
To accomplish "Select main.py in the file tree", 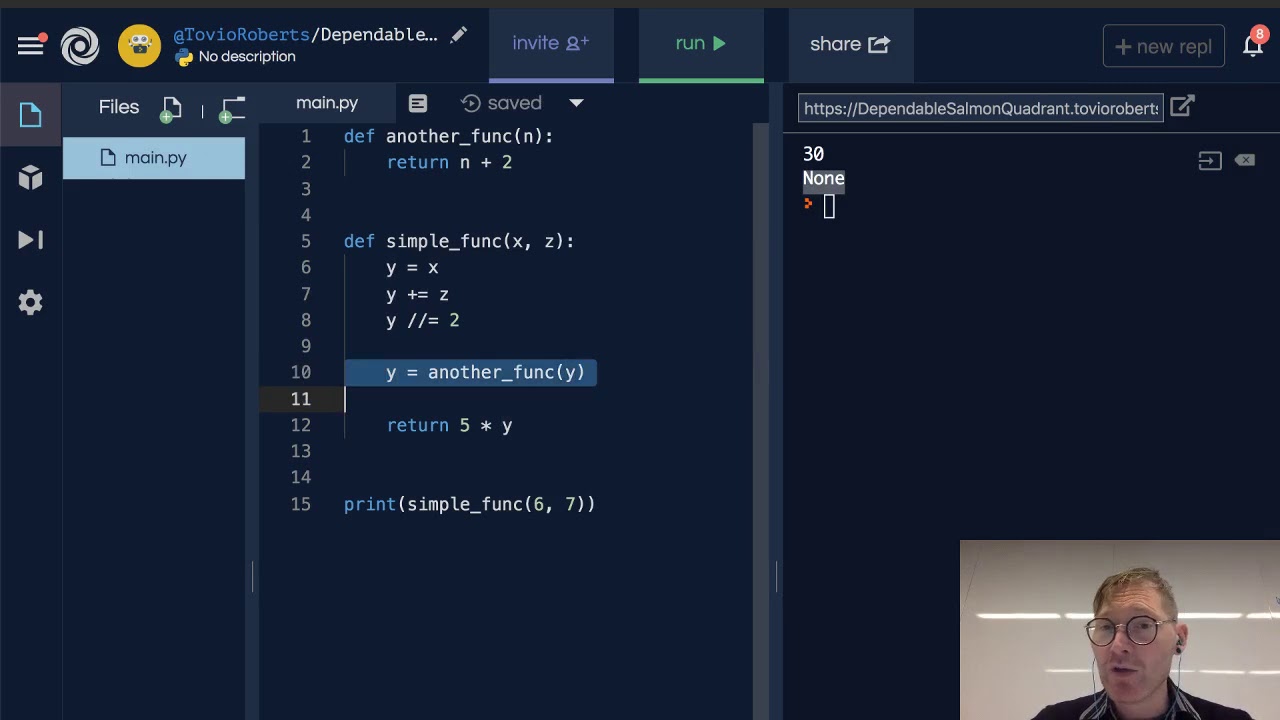I will pos(154,158).
